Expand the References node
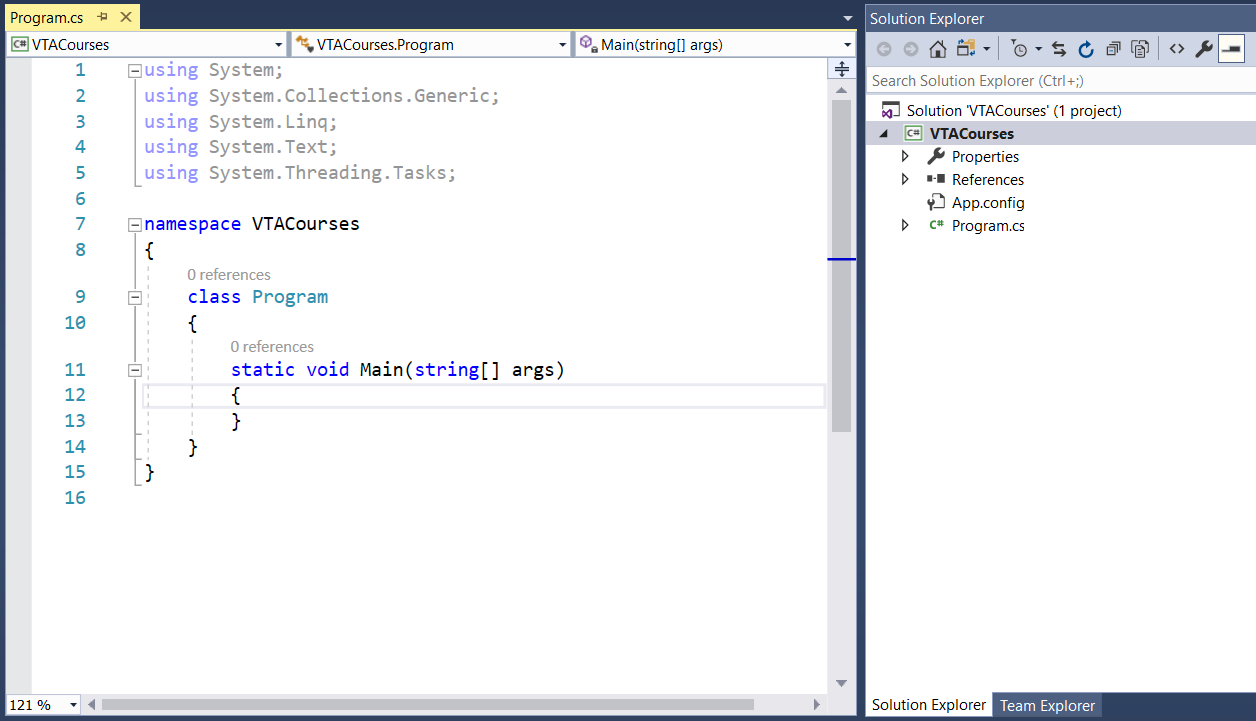The width and height of the screenshot is (1256, 721). pos(905,180)
